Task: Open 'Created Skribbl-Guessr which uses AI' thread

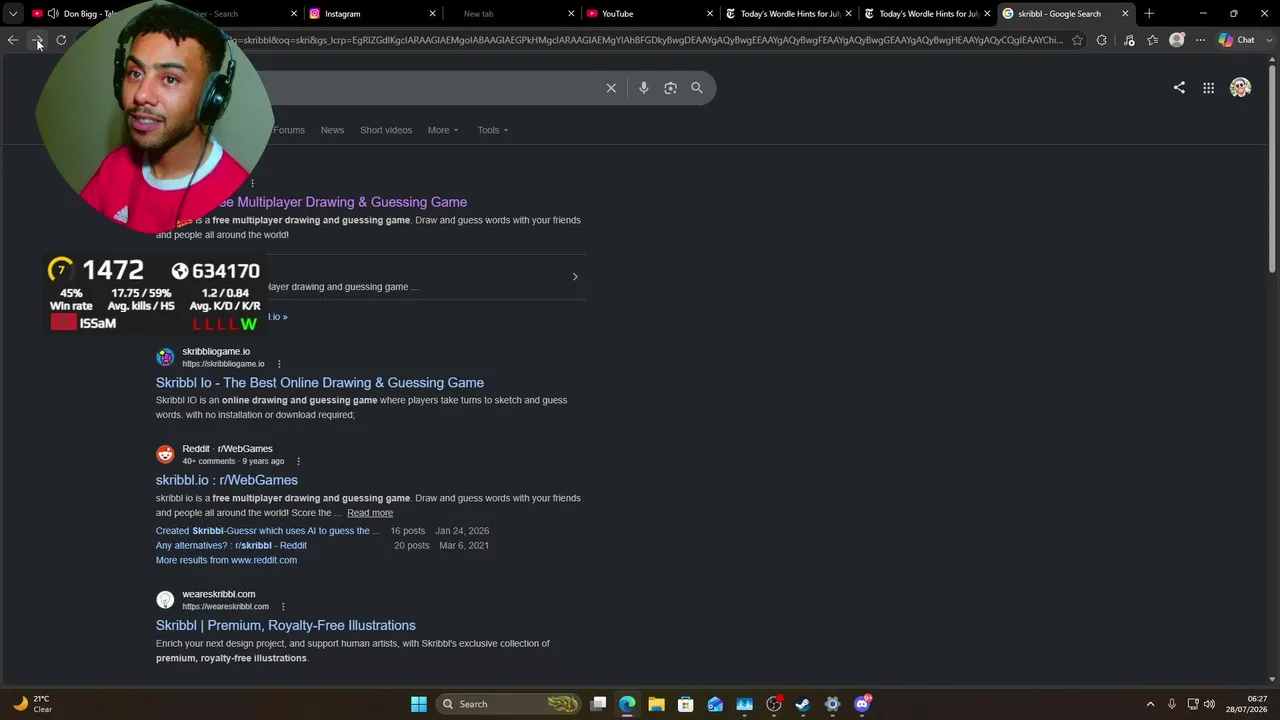Action: (x=268, y=531)
